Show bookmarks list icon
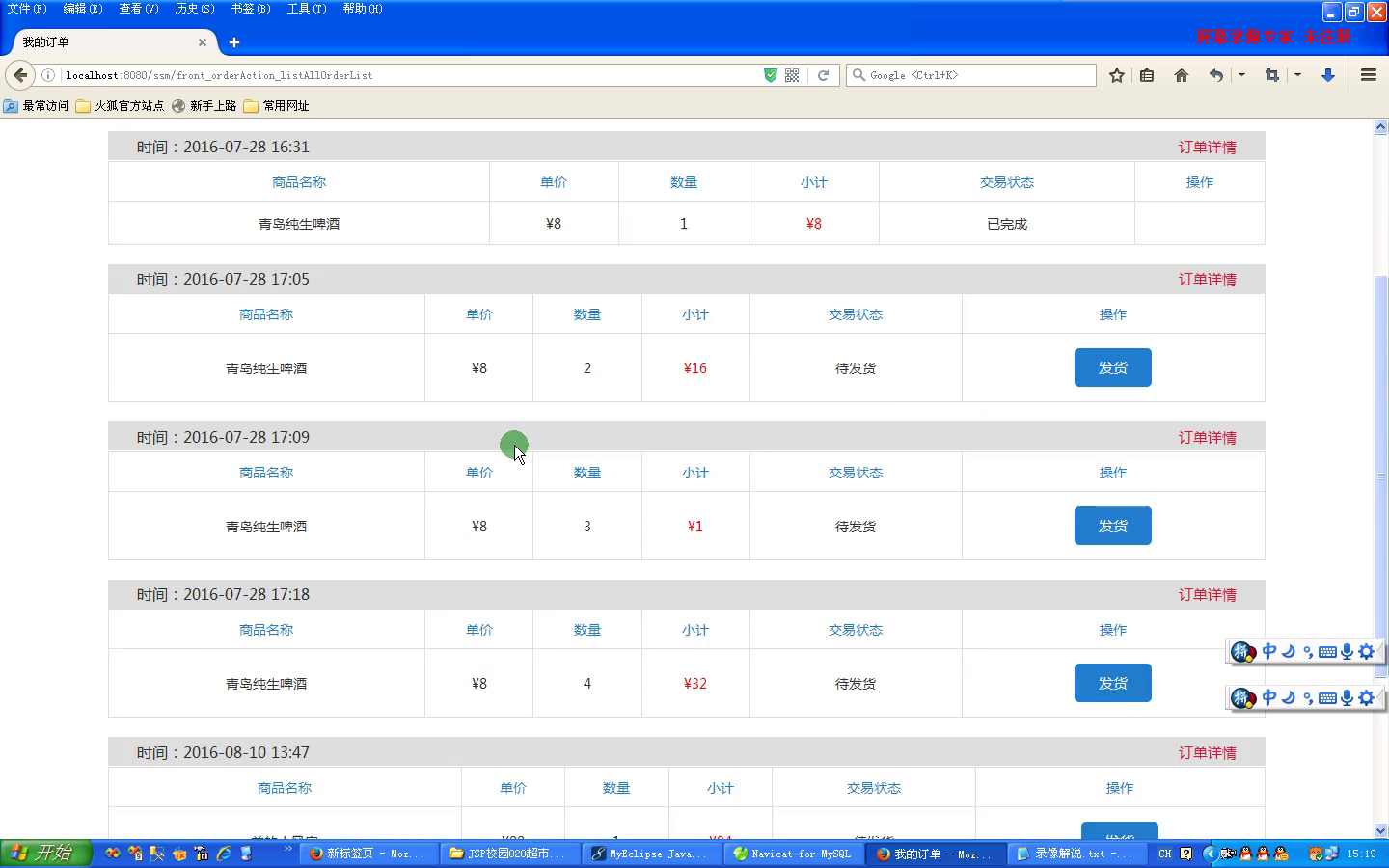Screen dimensions: 1389x868 point(1147,75)
